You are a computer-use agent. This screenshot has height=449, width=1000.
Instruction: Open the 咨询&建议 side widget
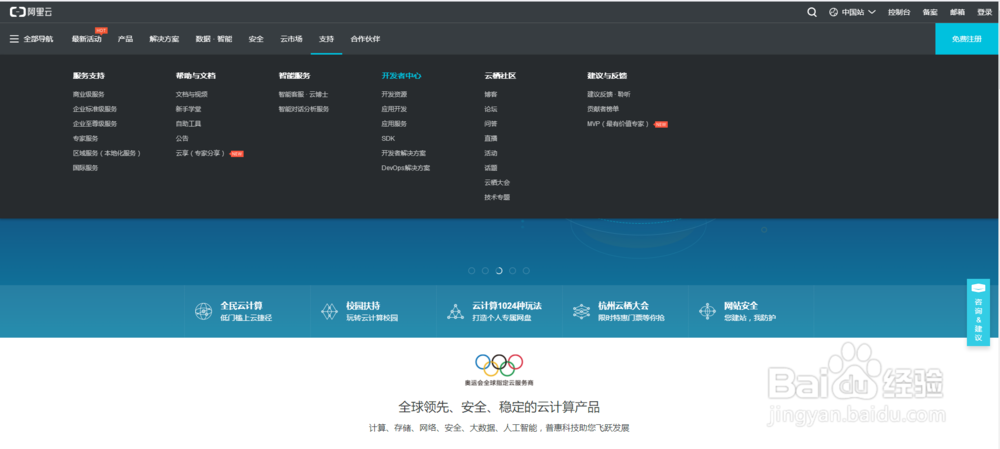coord(978,313)
